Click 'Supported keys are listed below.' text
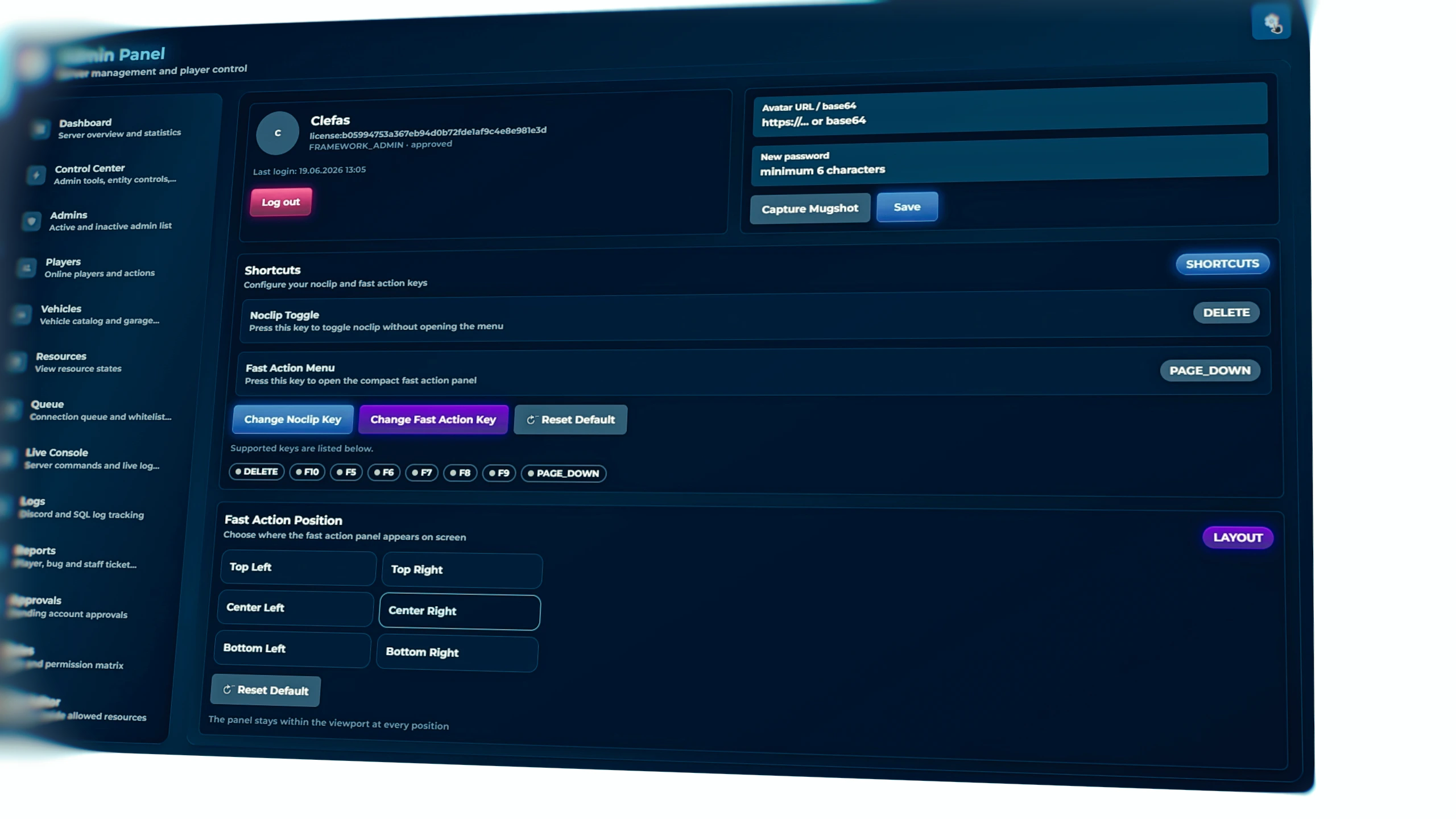 click(302, 448)
